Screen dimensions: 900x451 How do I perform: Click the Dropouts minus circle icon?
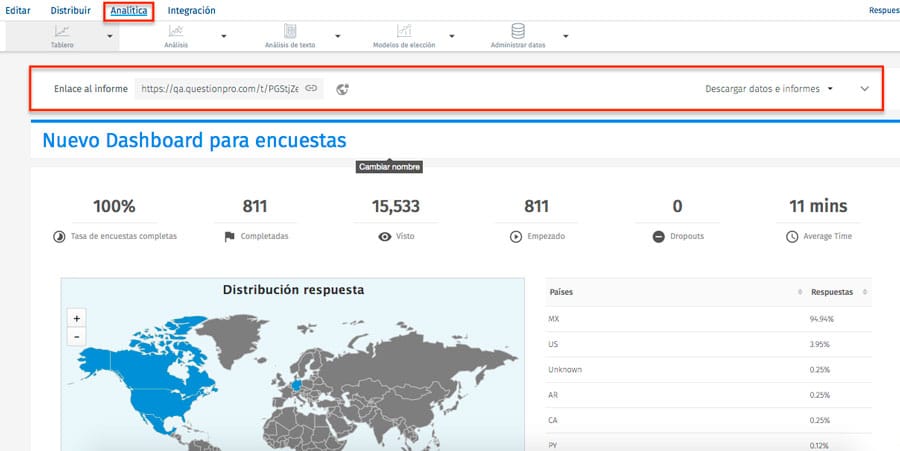coord(658,236)
